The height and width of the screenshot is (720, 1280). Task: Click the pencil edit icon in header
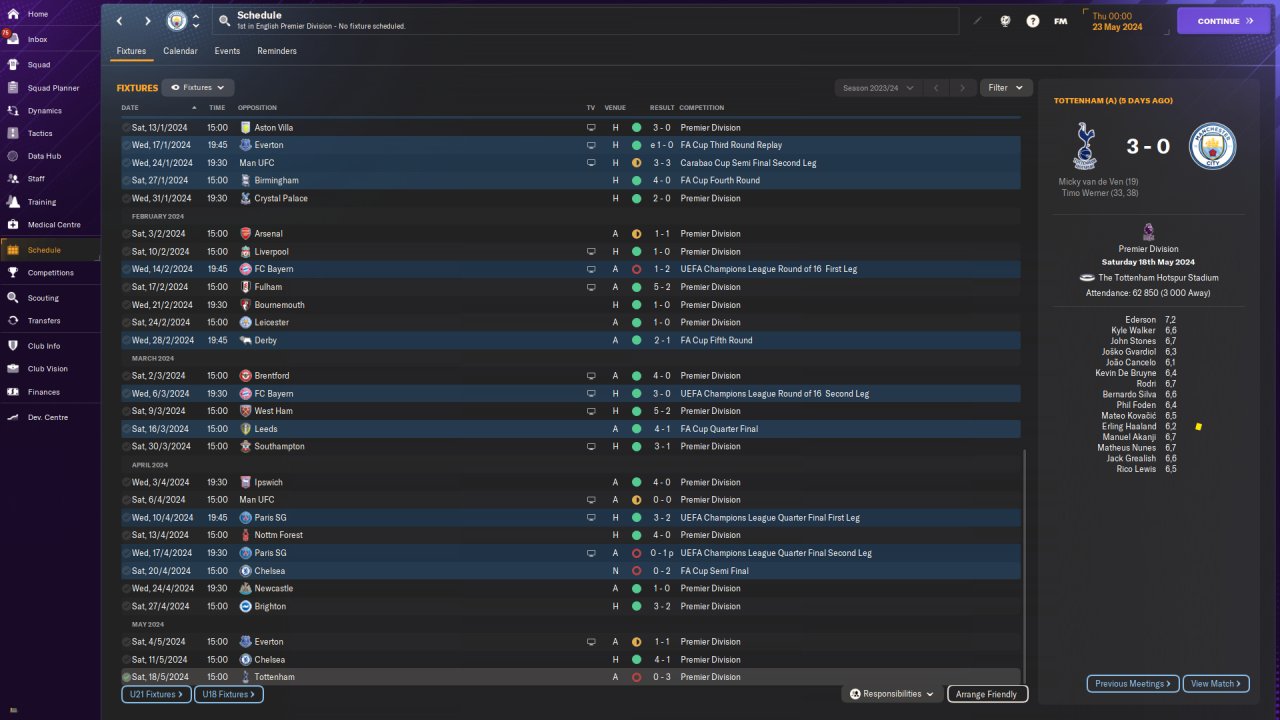(x=977, y=21)
